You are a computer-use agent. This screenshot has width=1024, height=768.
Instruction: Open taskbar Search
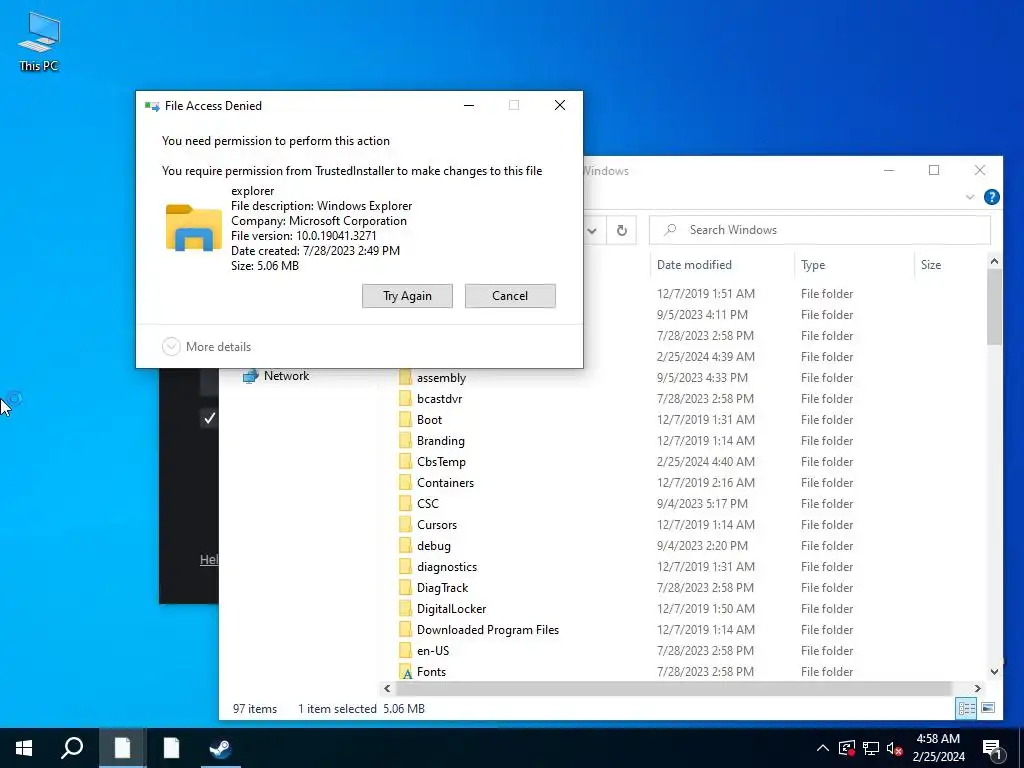click(x=72, y=748)
